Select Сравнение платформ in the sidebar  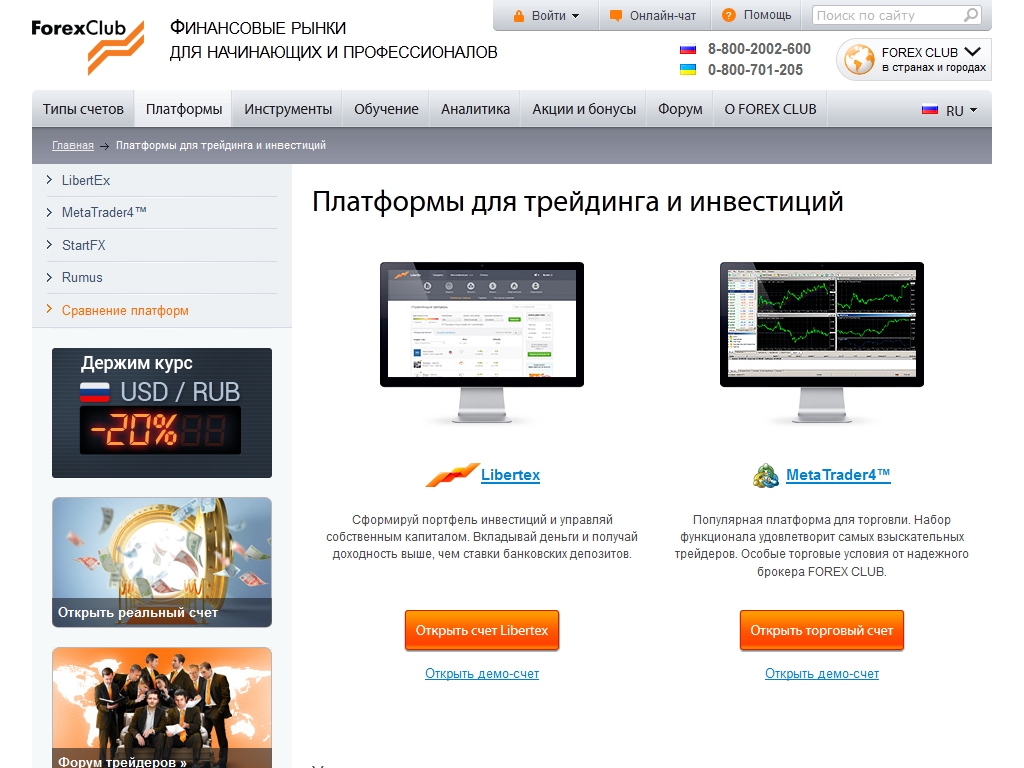125,311
